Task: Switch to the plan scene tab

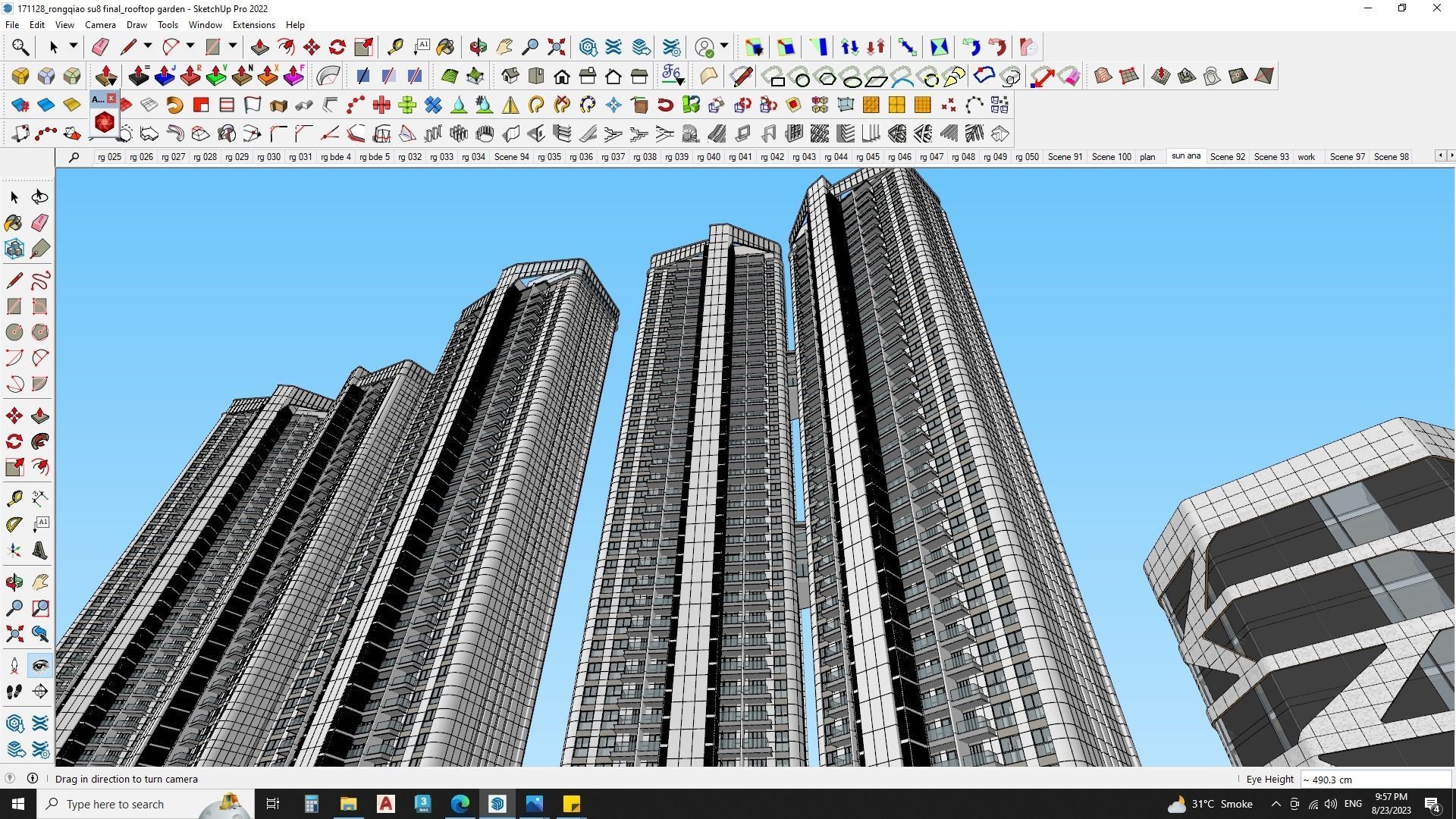Action: (1147, 157)
